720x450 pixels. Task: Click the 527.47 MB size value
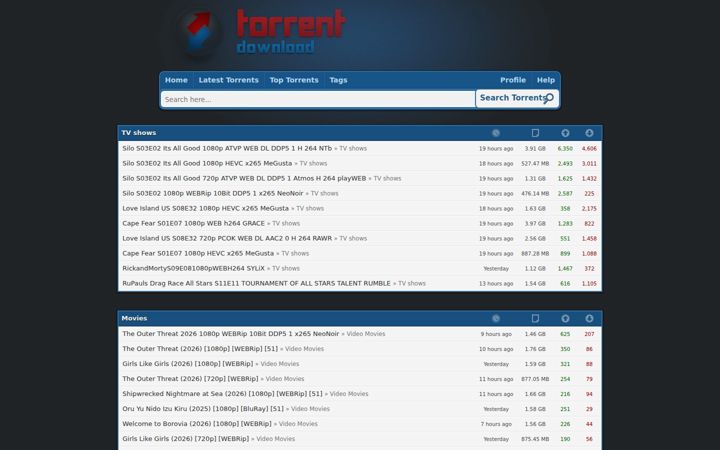pyautogui.click(x=535, y=163)
